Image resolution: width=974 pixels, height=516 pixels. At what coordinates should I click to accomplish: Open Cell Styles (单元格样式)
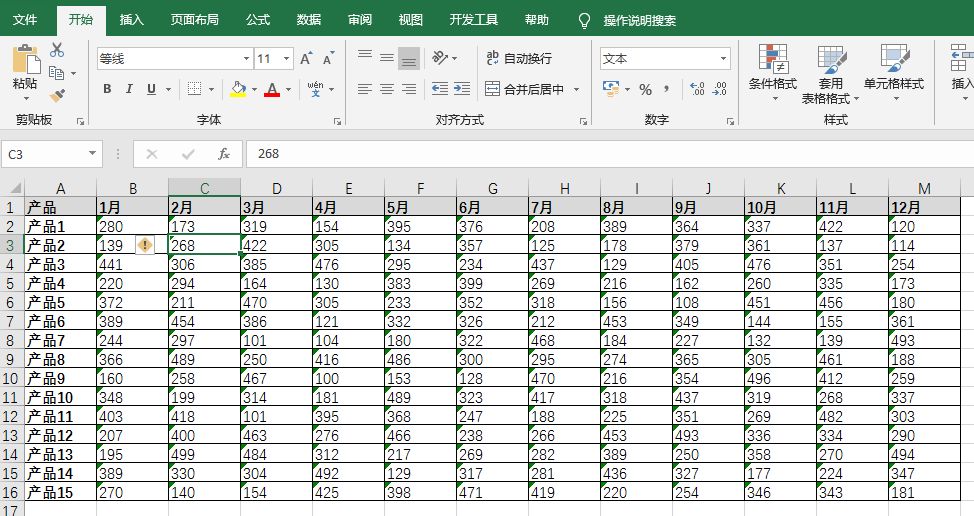coord(894,73)
